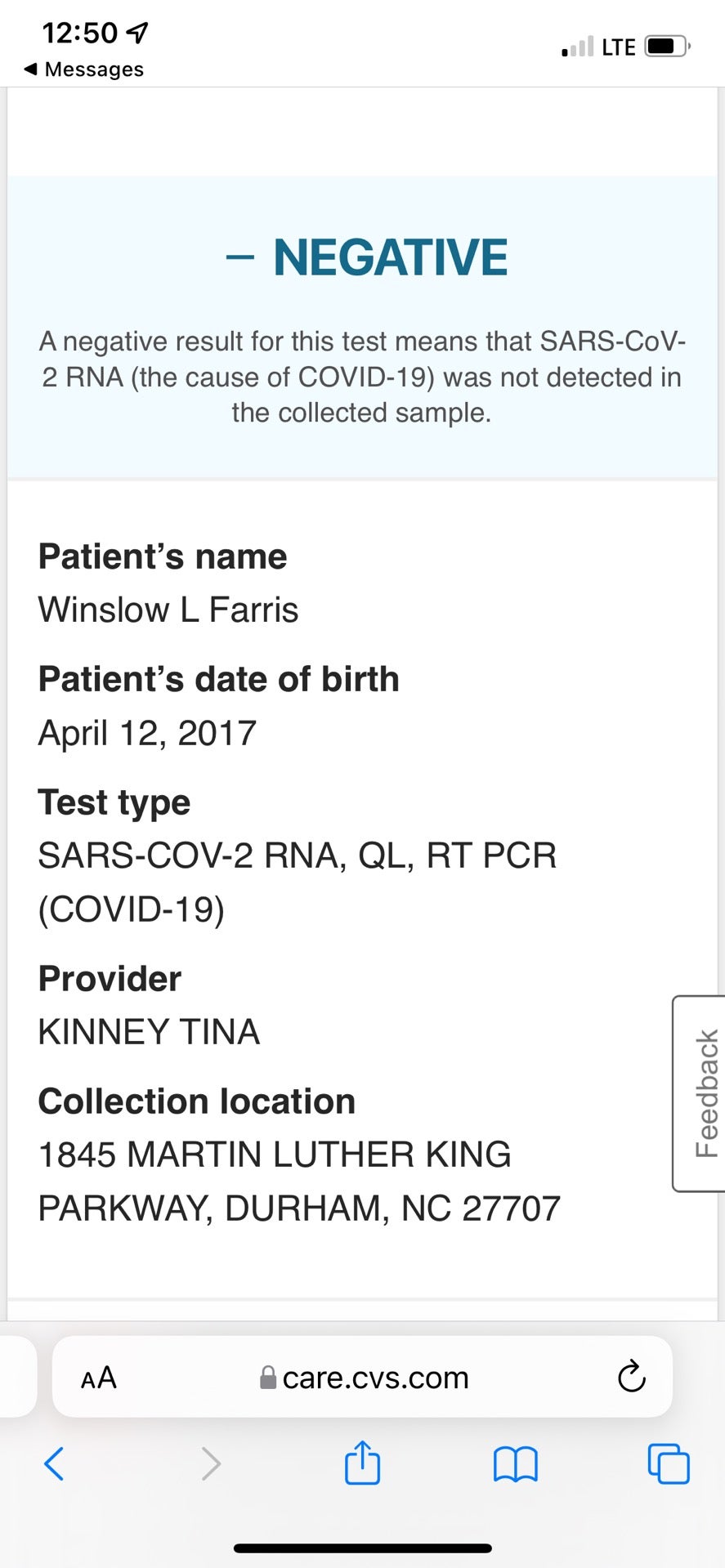Select the patient name Winslow L Farris
The image size is (725, 1568).
[168, 610]
